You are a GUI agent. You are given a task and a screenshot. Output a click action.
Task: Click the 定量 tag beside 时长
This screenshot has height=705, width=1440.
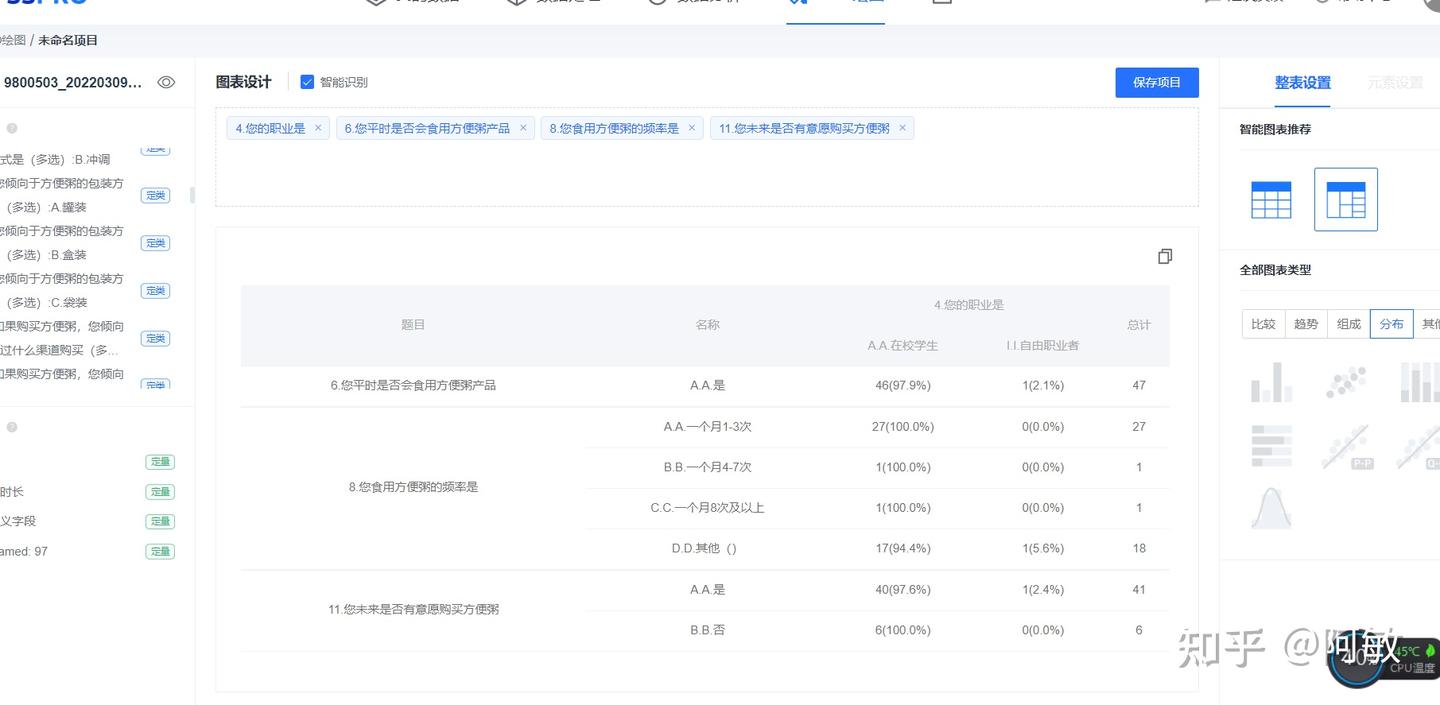(160, 492)
